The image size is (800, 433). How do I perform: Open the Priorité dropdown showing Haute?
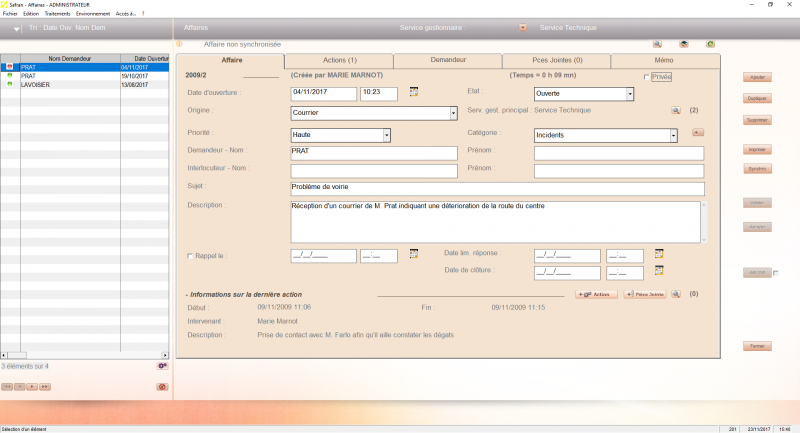coord(387,135)
